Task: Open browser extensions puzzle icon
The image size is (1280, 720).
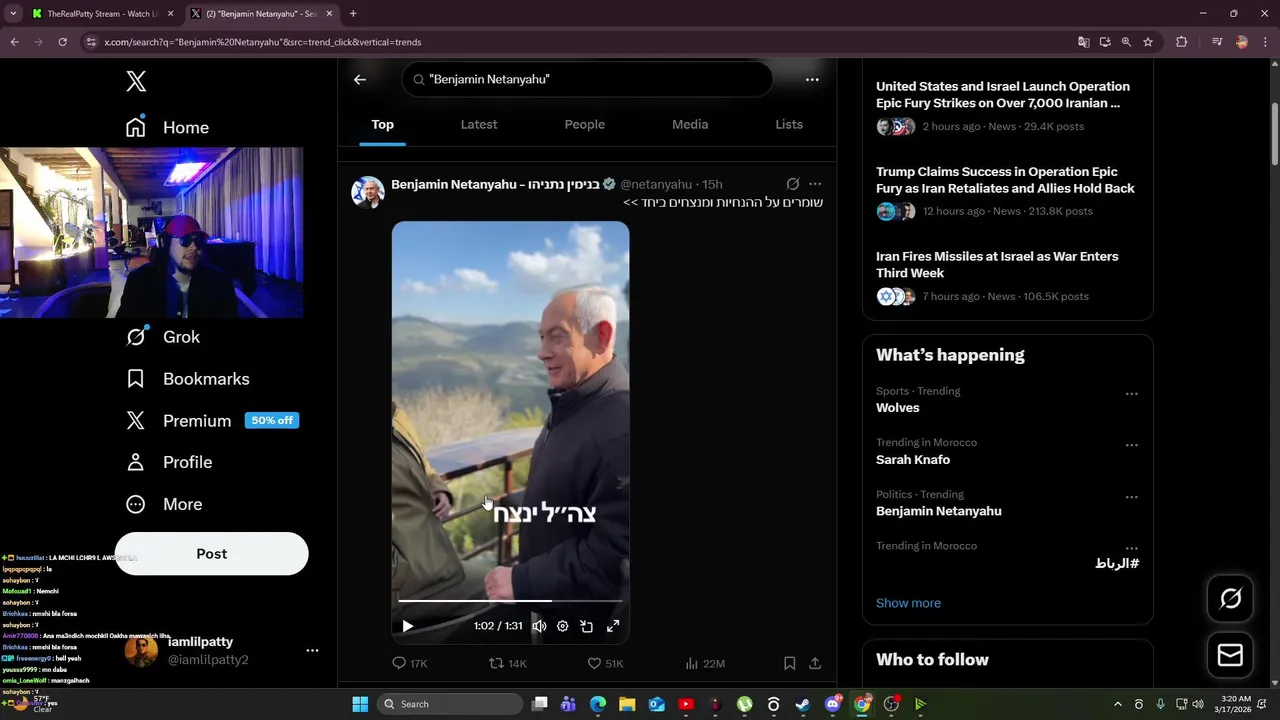Action: coord(1182,42)
